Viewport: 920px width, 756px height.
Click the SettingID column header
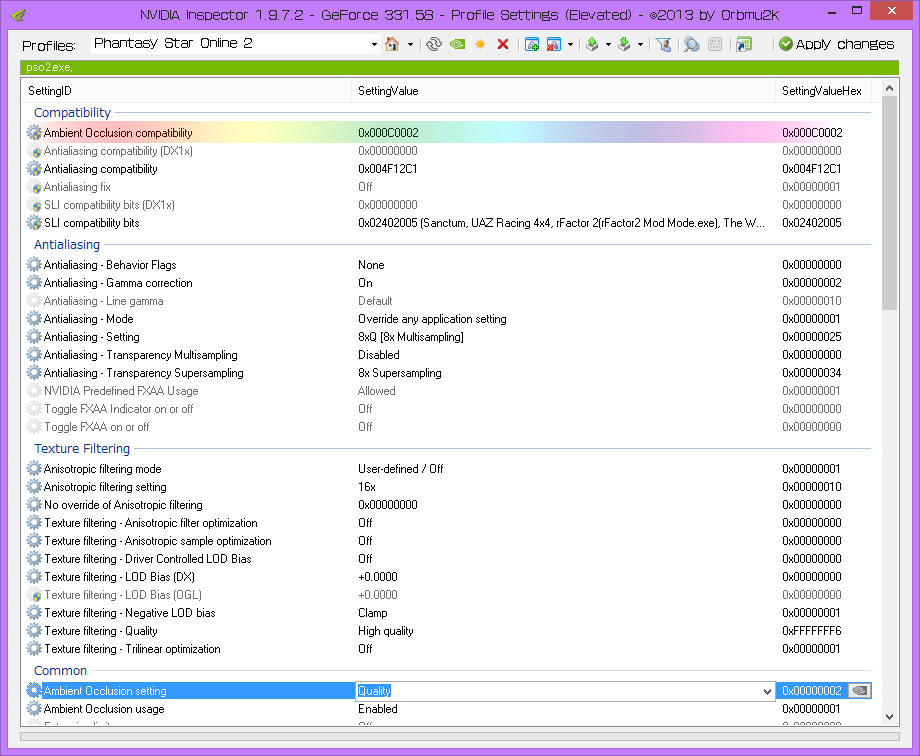186,90
